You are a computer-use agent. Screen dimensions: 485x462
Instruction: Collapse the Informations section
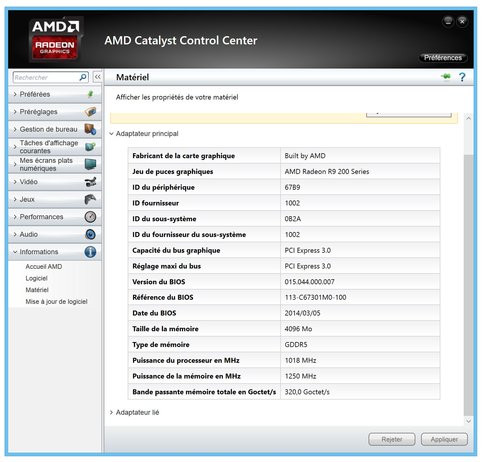click(x=55, y=252)
